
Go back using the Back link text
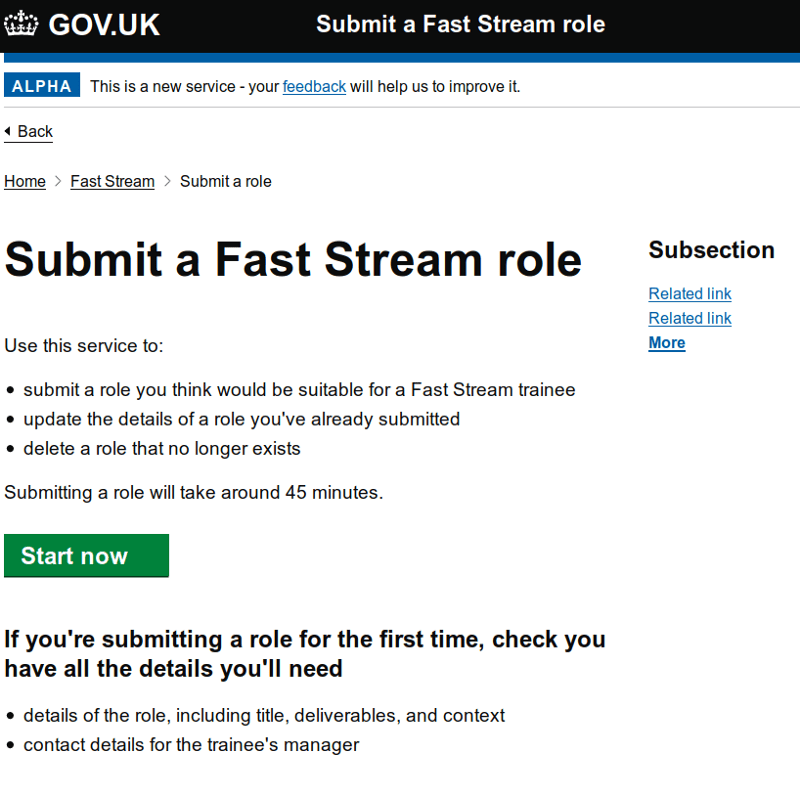35,132
